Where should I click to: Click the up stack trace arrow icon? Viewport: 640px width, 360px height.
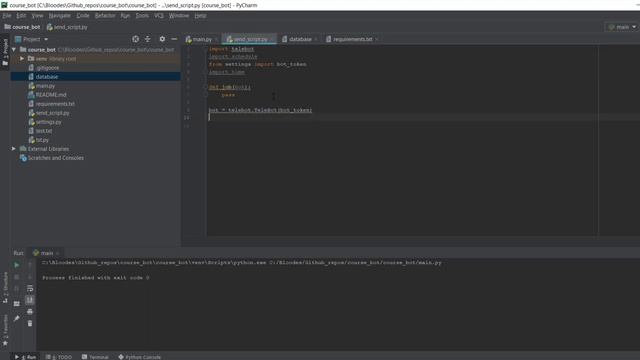pyautogui.click(x=30, y=265)
